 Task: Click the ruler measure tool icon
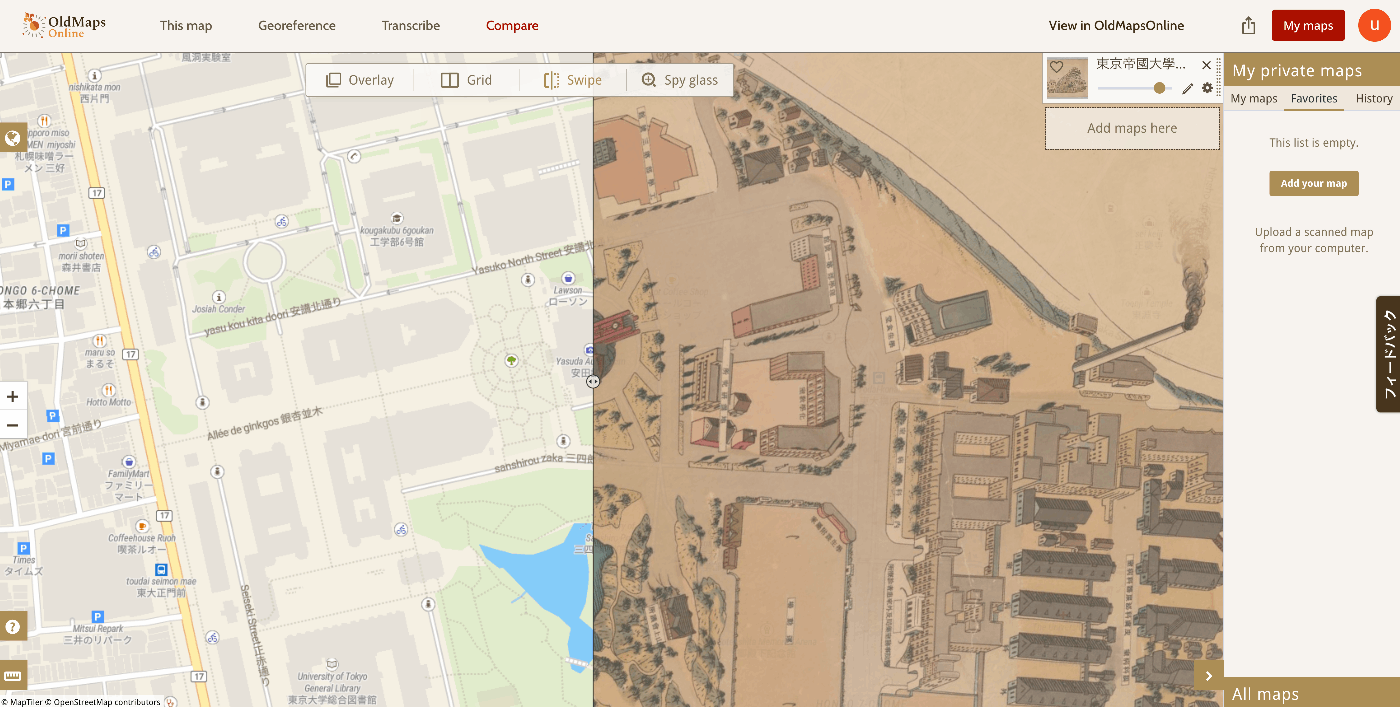point(13,676)
